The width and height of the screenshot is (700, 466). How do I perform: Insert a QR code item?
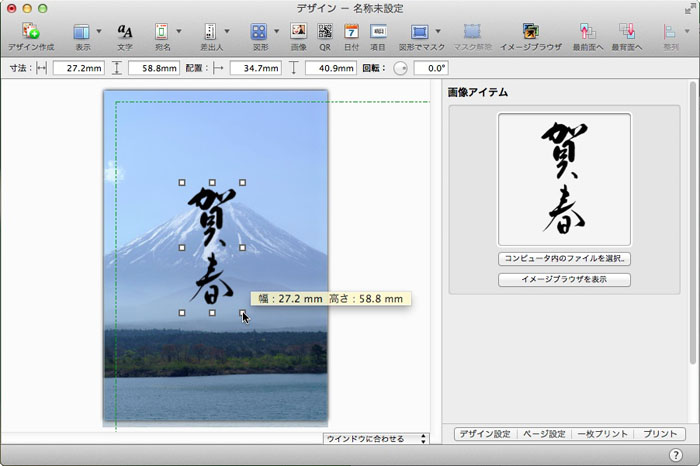325,32
